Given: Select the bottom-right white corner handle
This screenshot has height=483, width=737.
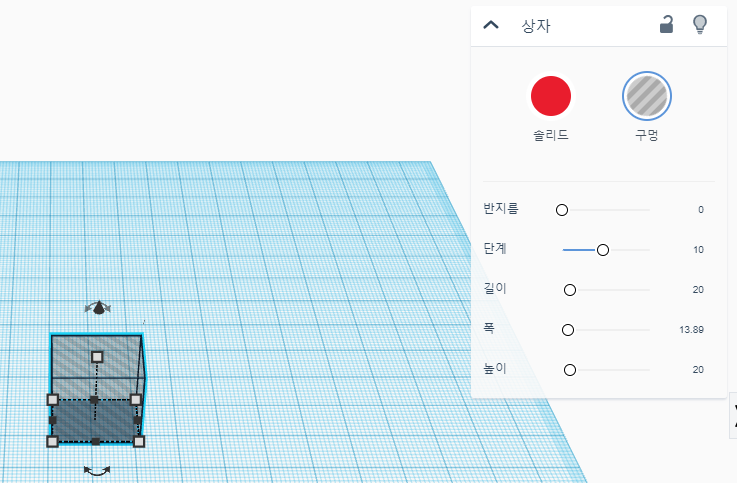Looking at the screenshot, I should coord(139,442).
